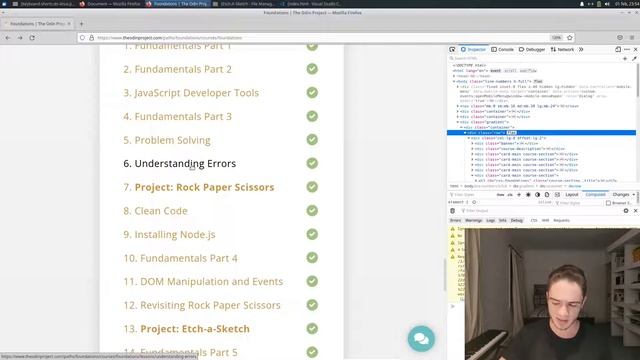Activate the element picker in DevTools

tap(452, 49)
